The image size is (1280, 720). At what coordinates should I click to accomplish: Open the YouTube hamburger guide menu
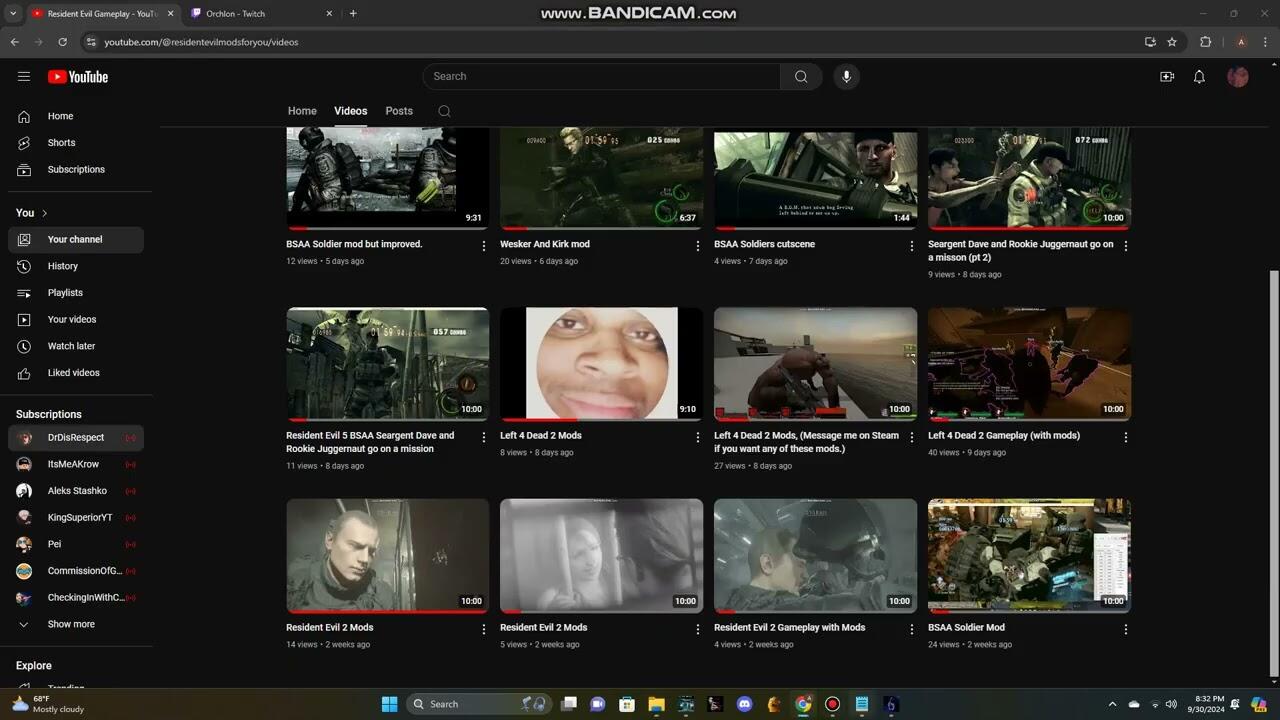coord(24,77)
